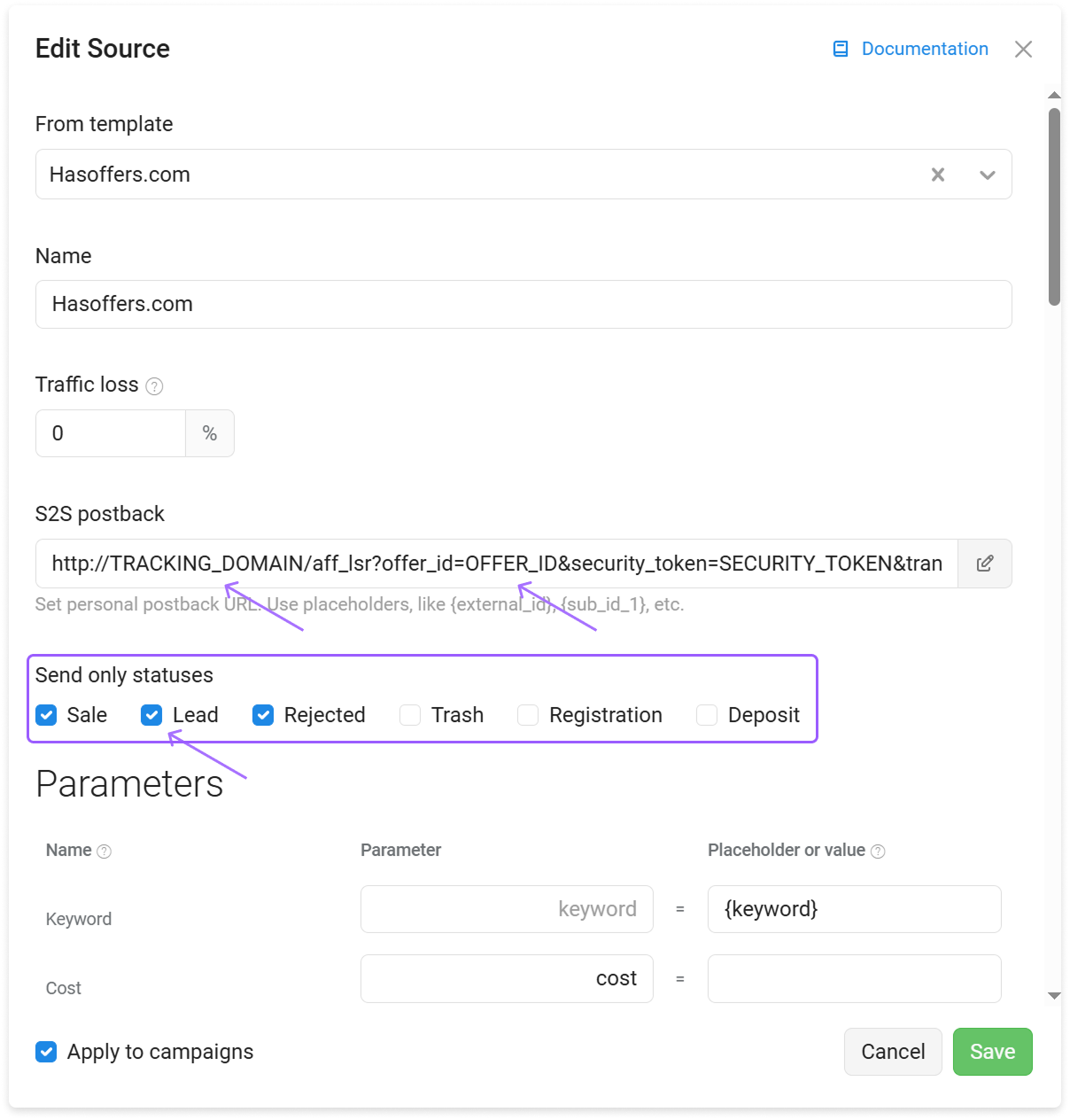Expand the From template dropdown
The image size is (1070, 1120).
[988, 175]
